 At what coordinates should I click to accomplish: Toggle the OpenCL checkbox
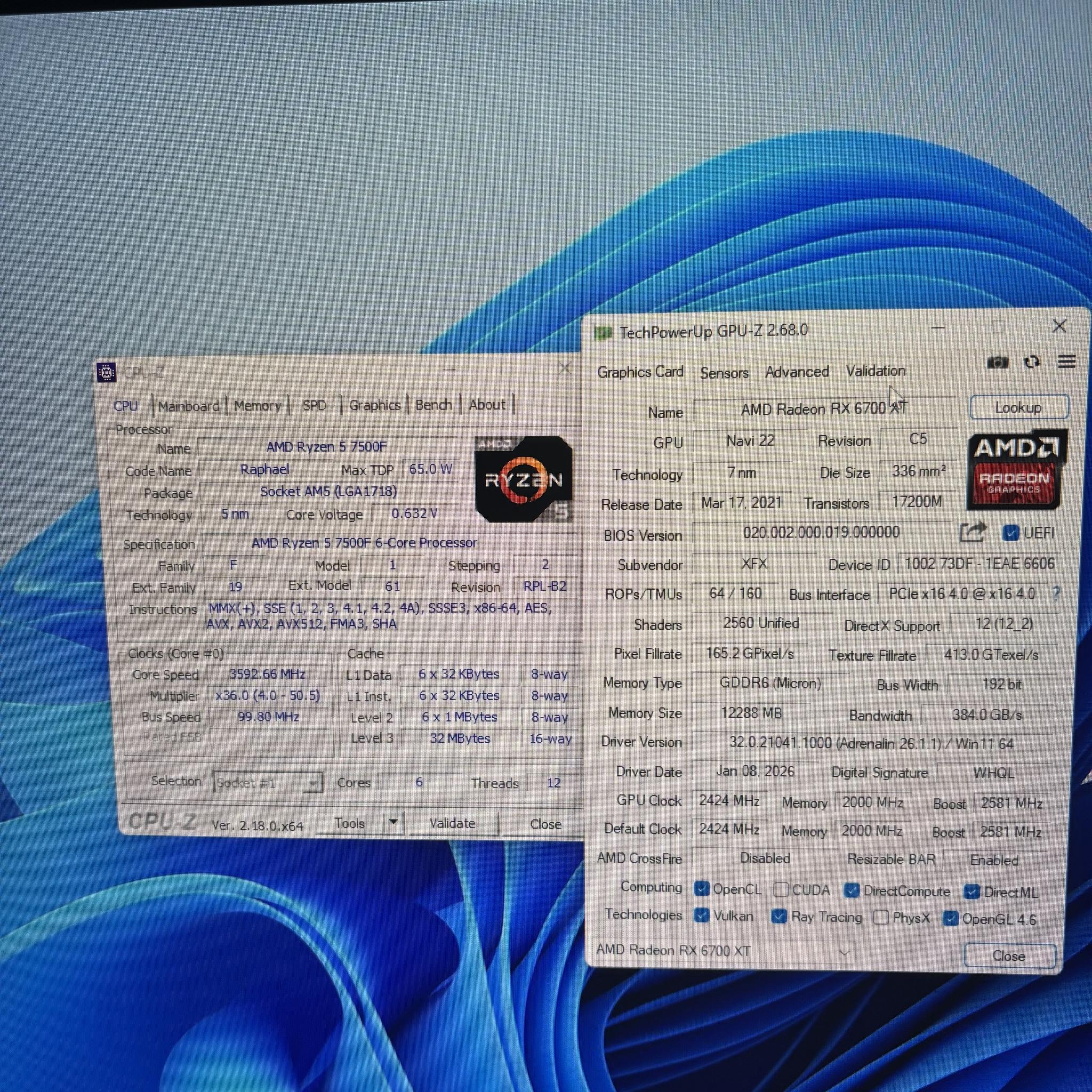point(702,889)
